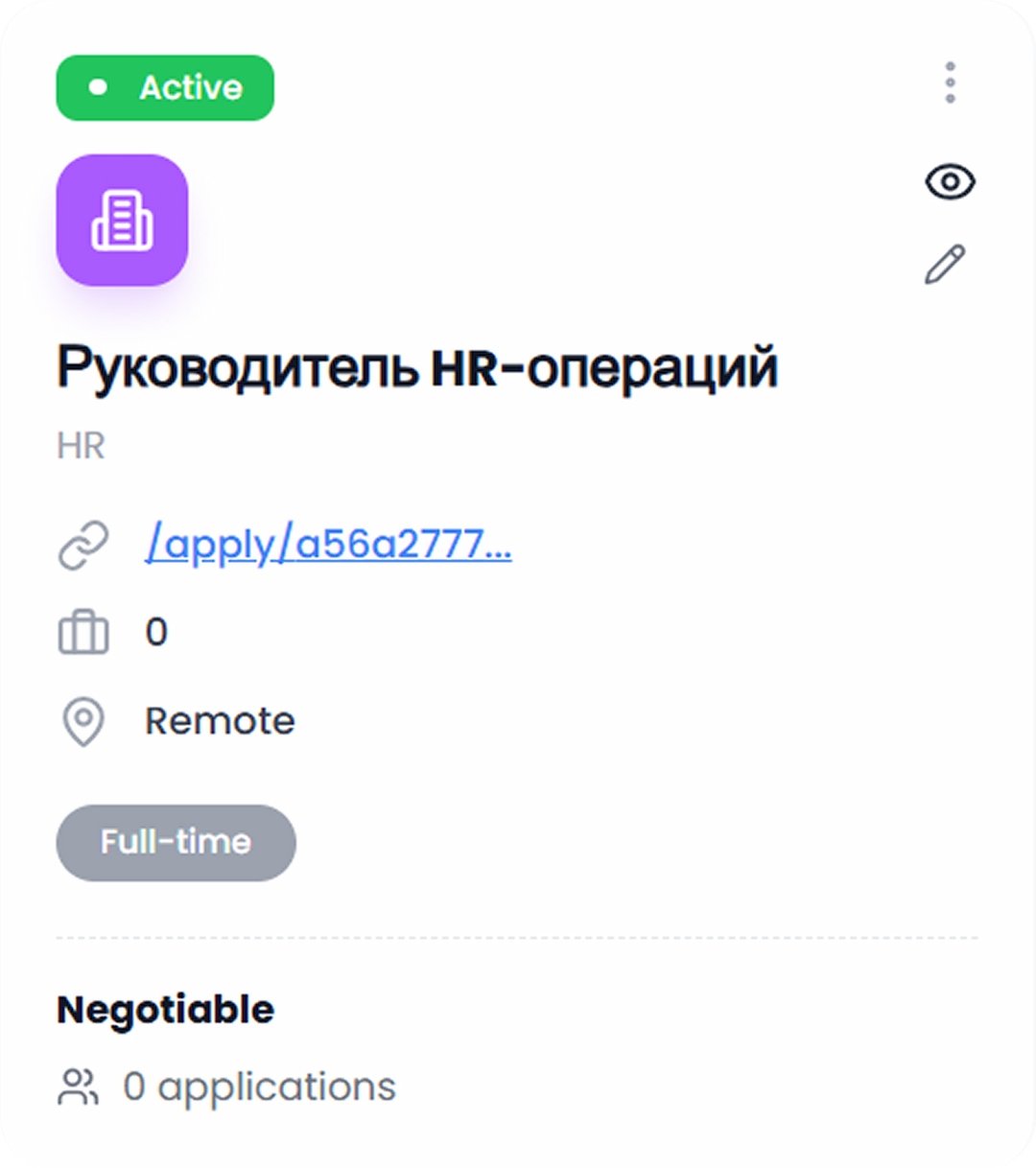Viewport: 1036px width, 1168px height.
Task: Click the 0 experience value beside the briefcase
Action: (156, 632)
